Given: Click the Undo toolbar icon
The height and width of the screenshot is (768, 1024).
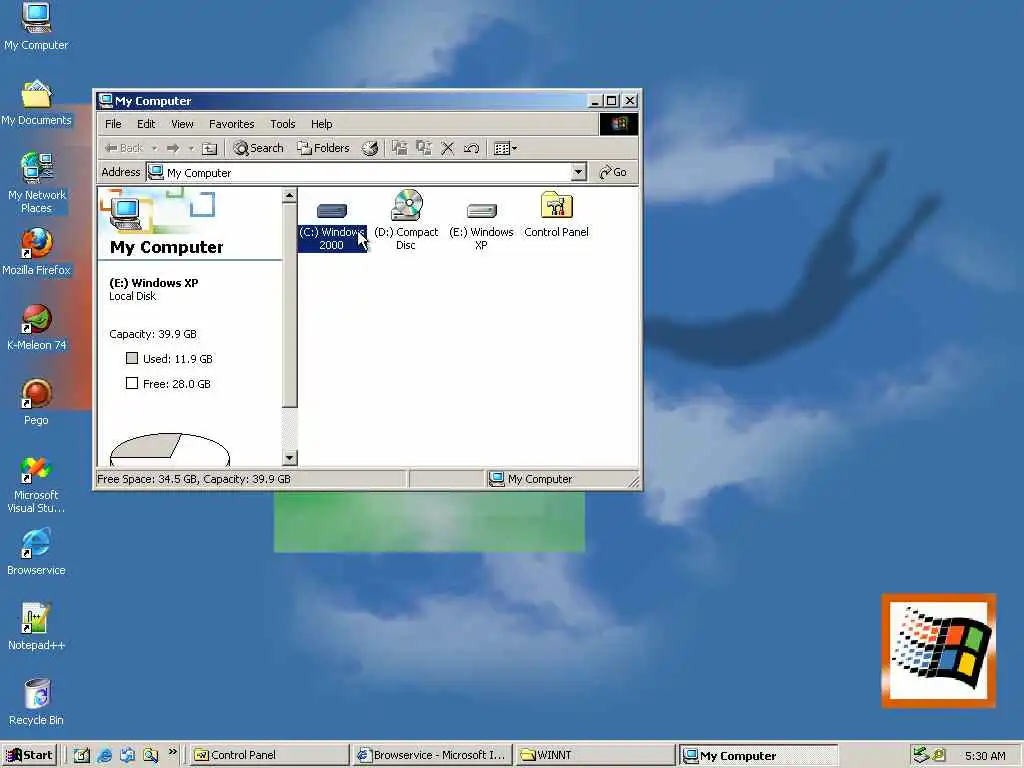Looking at the screenshot, I should [x=472, y=148].
